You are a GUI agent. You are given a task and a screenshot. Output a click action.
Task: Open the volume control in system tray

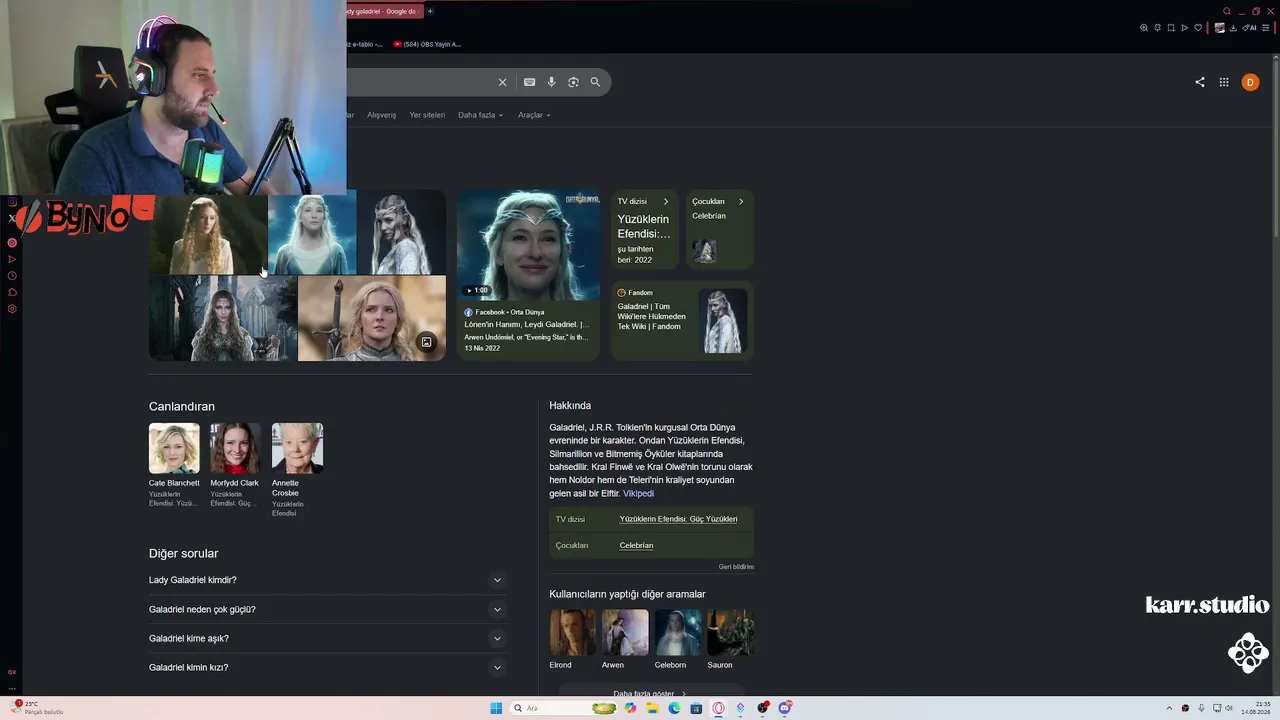click(x=1229, y=708)
